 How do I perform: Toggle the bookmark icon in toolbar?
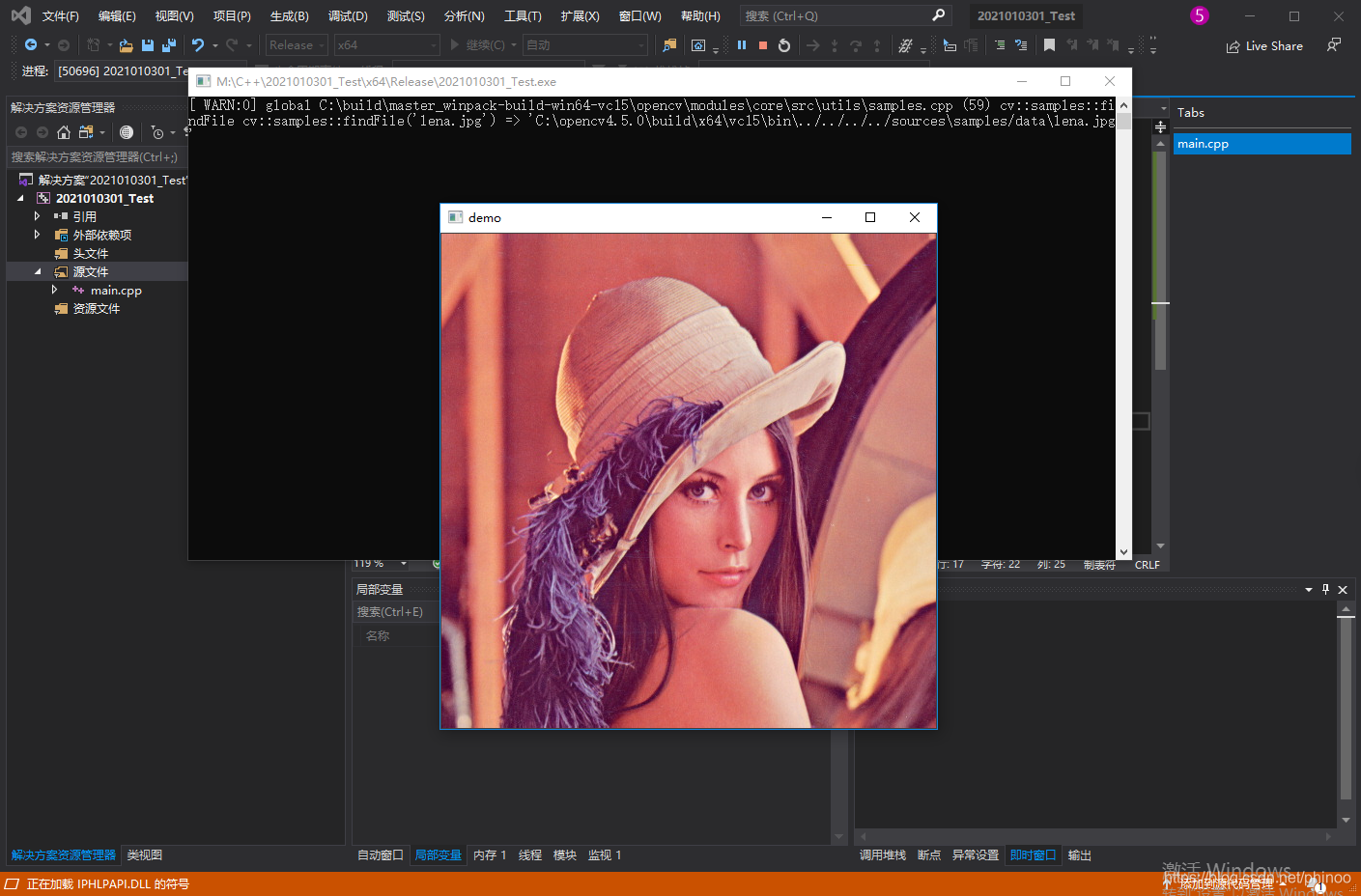[1049, 45]
